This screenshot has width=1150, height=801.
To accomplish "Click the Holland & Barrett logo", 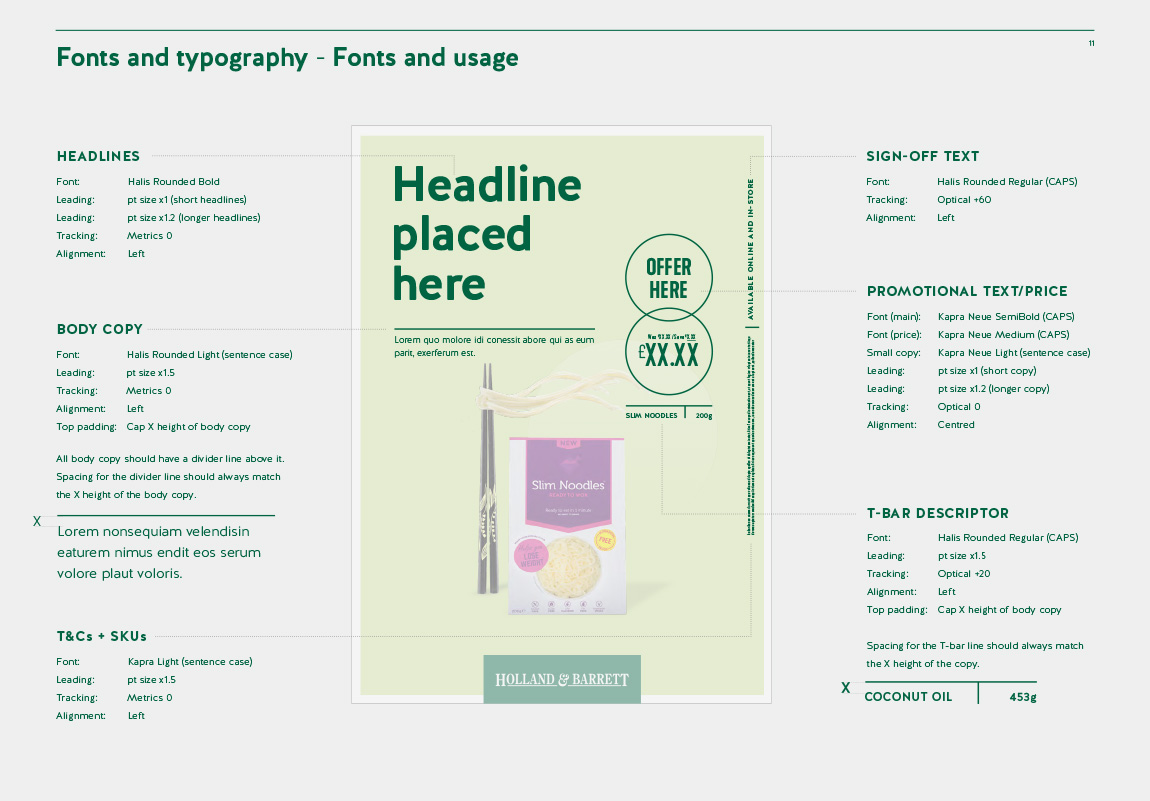I will point(561,679).
